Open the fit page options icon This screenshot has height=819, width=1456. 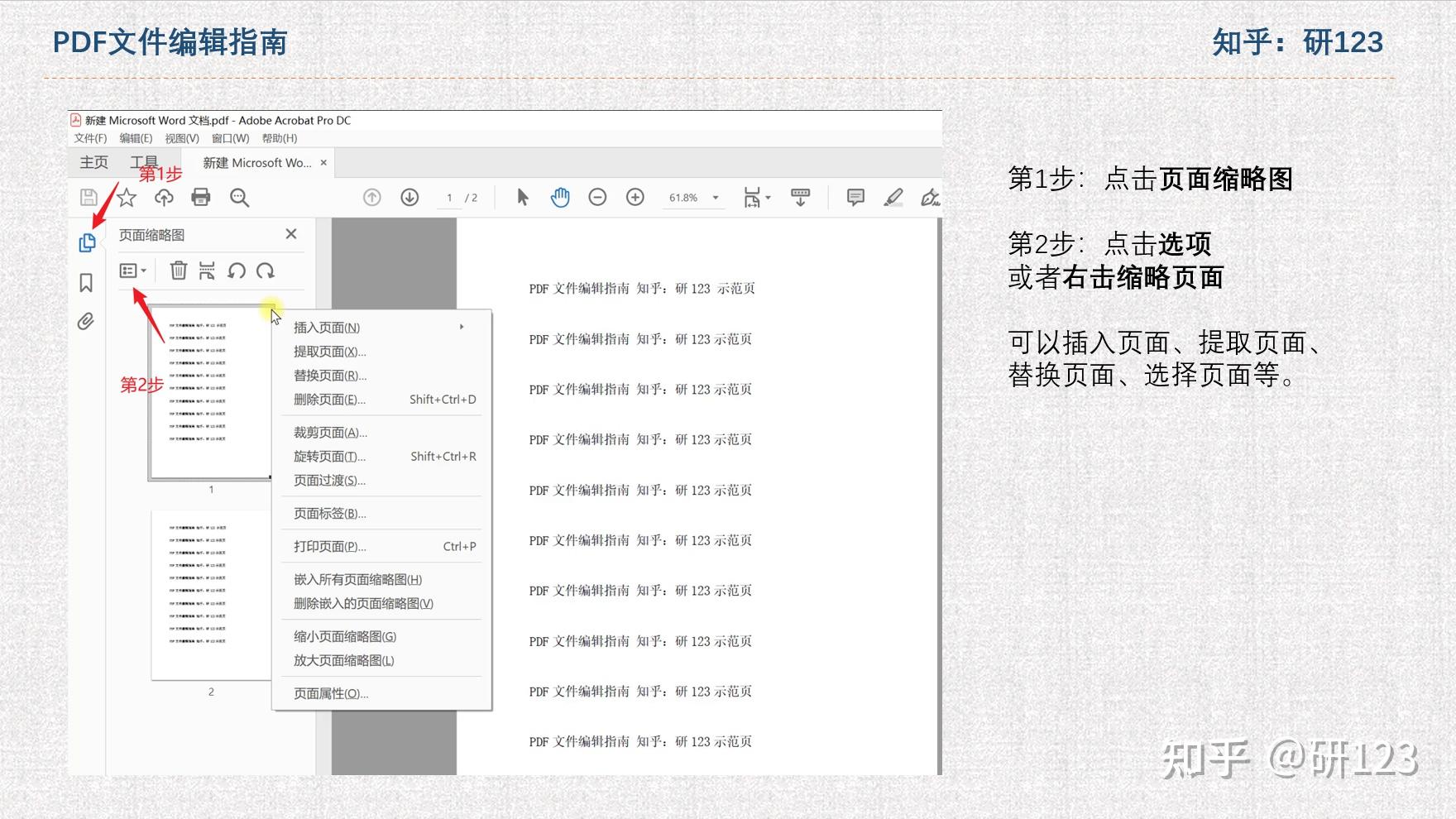tap(756, 197)
